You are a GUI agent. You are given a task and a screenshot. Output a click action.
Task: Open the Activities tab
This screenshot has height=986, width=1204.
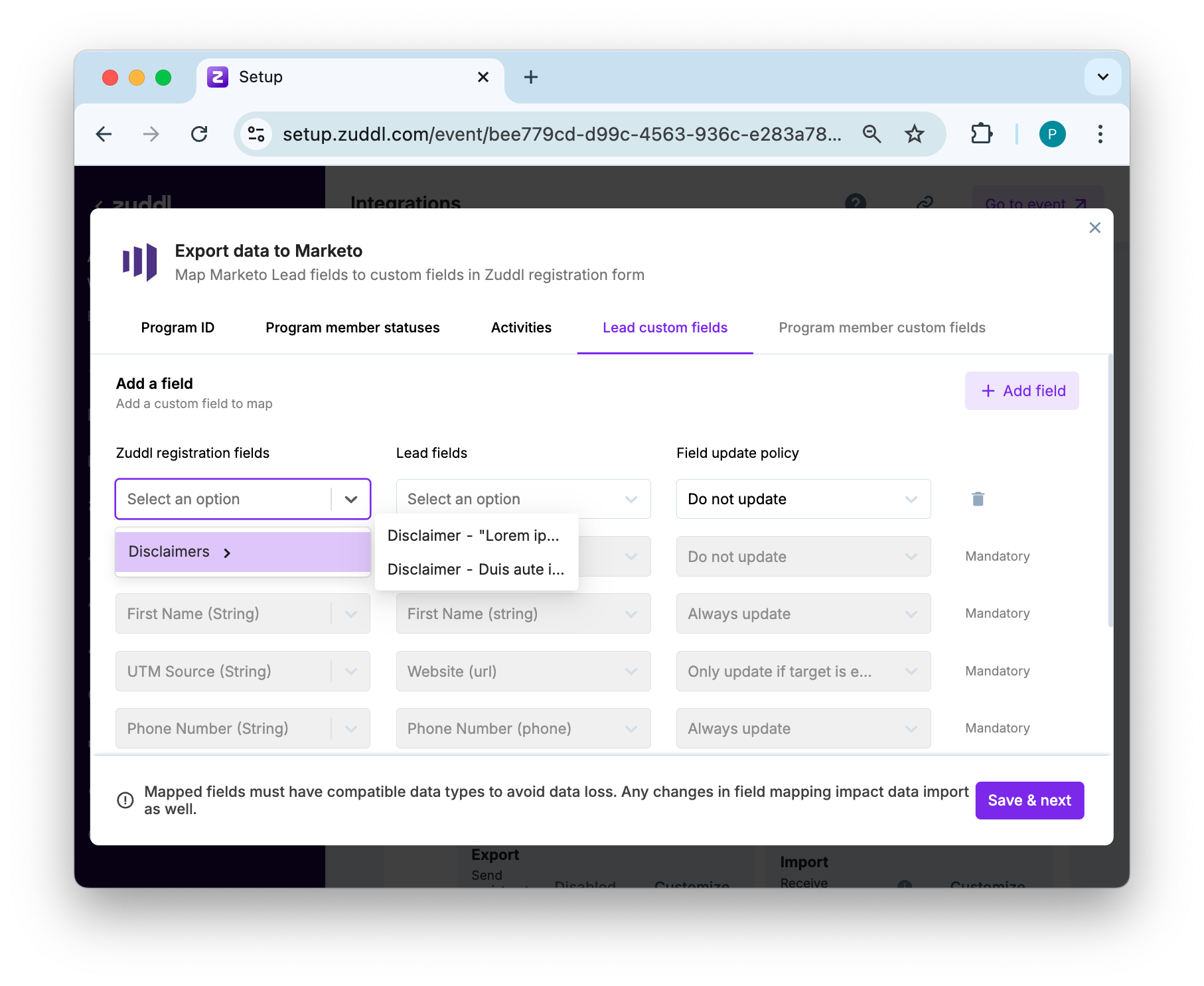(521, 328)
